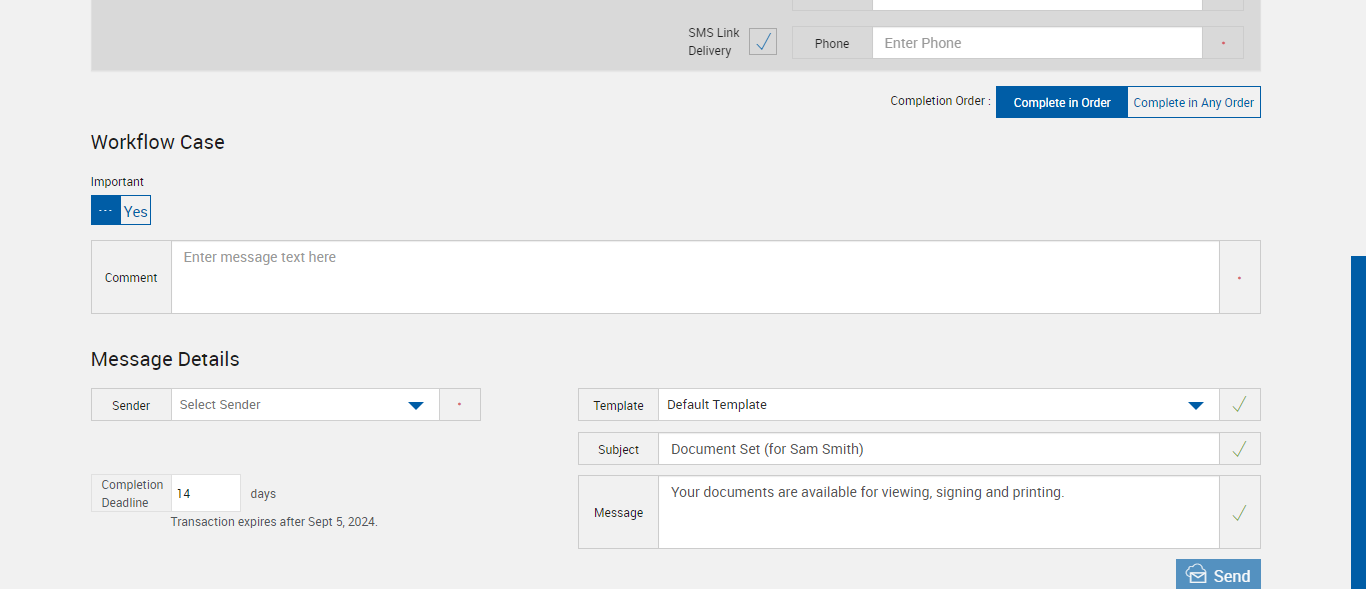Switch to Complete in Any Order
This screenshot has height=589, width=1366.
[1193, 102]
